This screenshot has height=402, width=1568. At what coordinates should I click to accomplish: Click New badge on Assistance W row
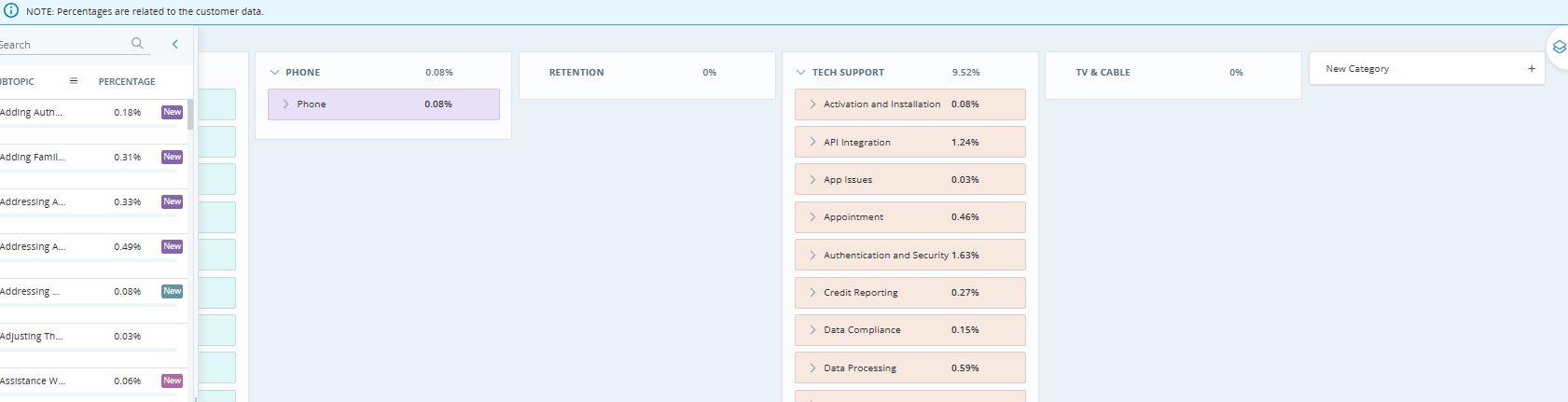[172, 381]
